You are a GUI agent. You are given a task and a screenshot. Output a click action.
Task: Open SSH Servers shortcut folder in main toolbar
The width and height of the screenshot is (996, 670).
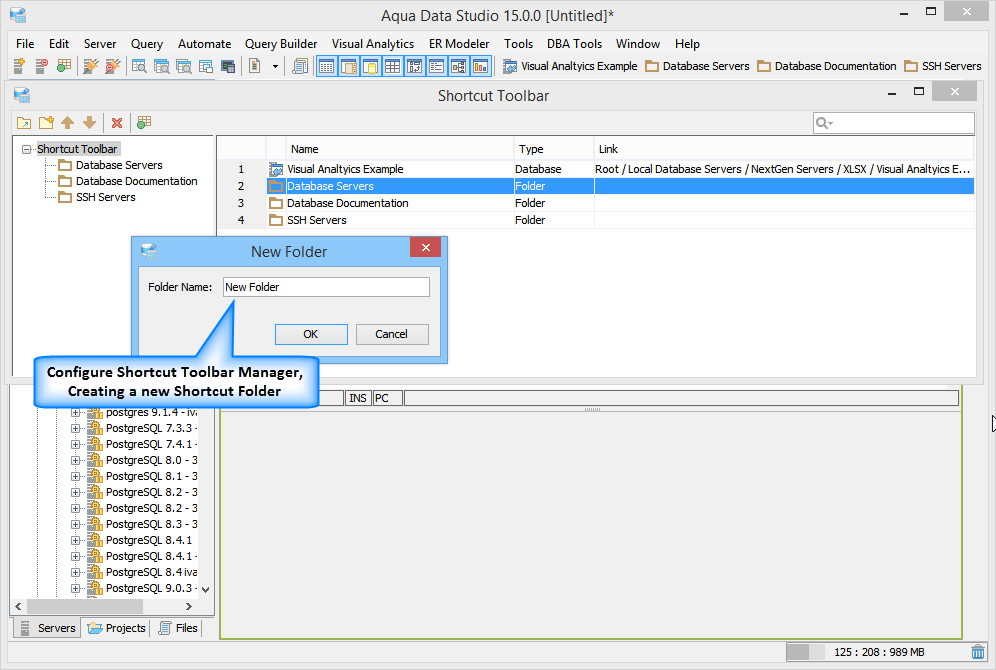[x=943, y=66]
